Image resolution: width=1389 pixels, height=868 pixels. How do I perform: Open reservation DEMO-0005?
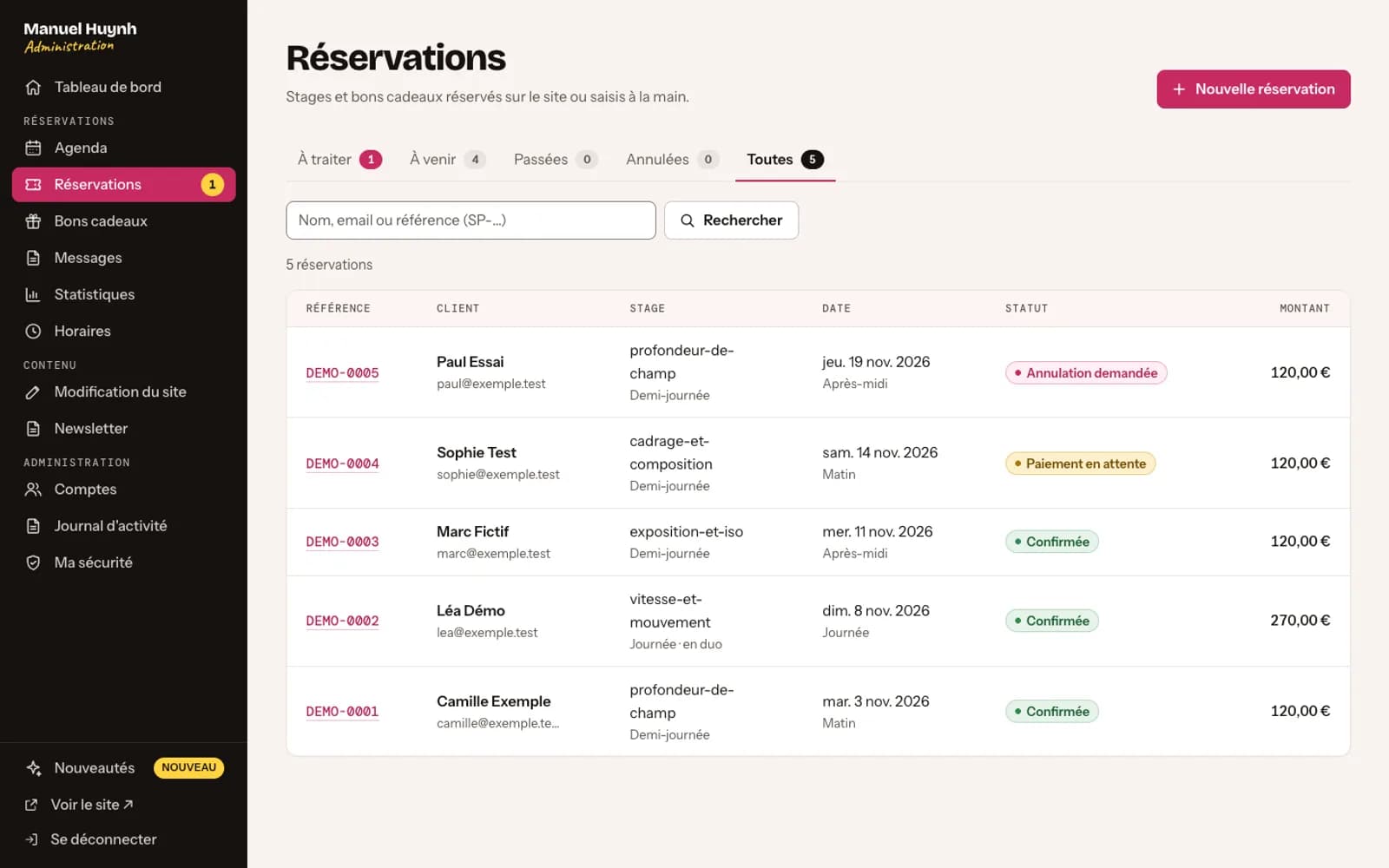tap(342, 373)
